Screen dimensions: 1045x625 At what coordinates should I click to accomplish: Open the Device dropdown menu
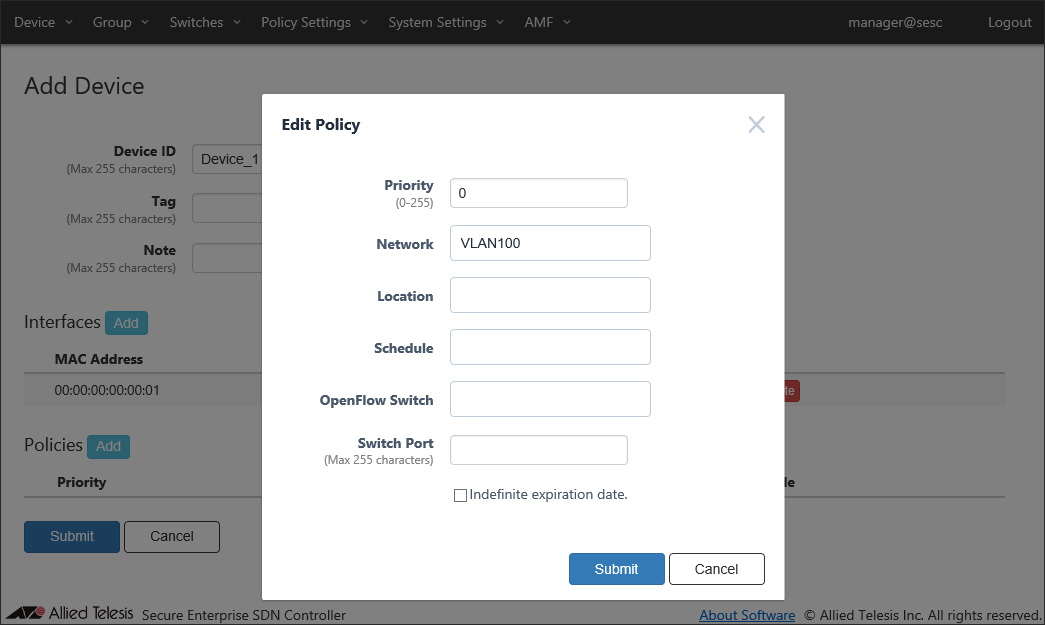coord(43,22)
